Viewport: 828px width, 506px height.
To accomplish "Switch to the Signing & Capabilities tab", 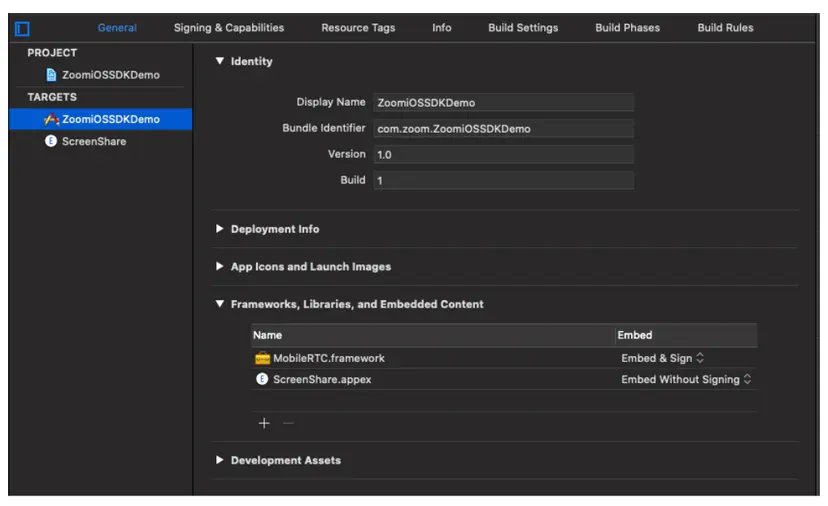I will [229, 28].
